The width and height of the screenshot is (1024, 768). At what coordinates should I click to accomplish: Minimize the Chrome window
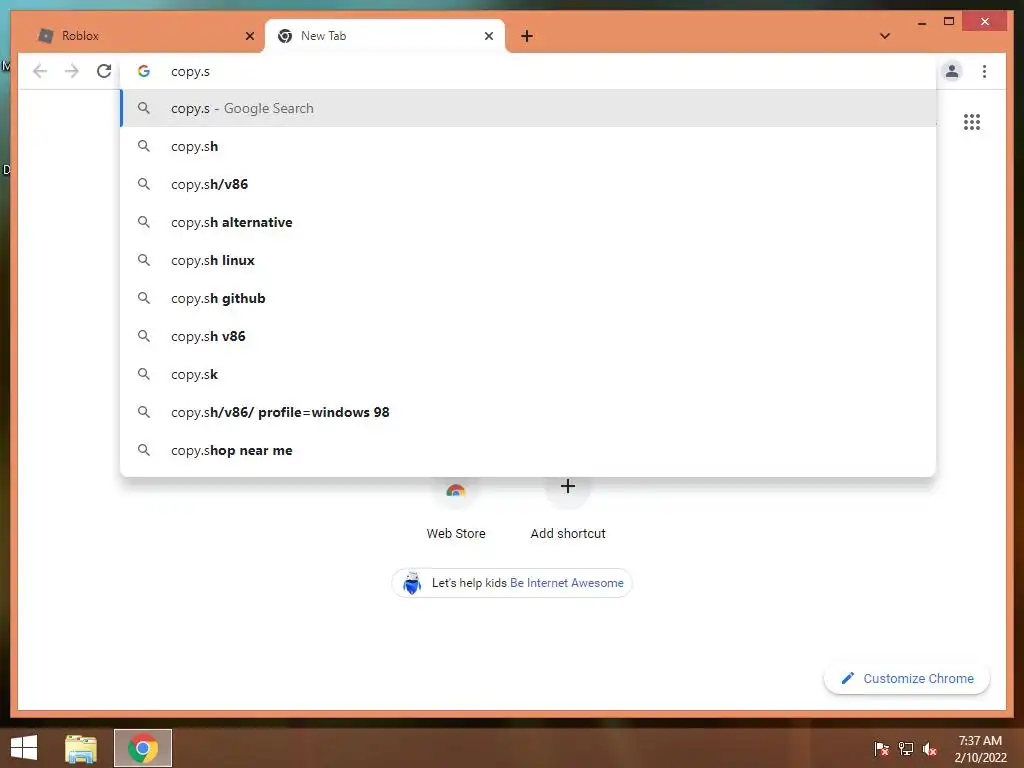921,22
